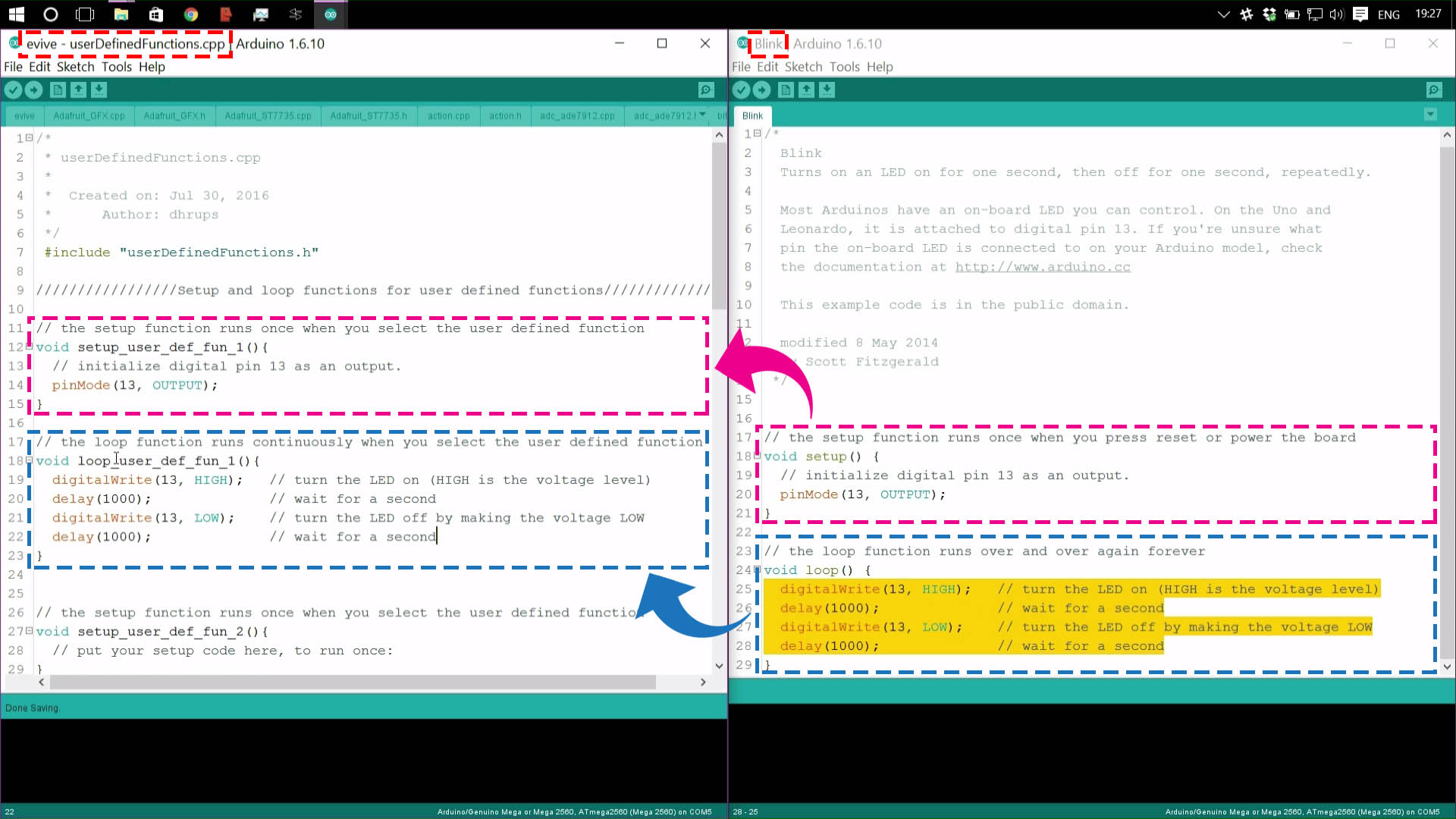1456x819 pixels.
Task: Collapse setup_user_def_fun_1 fold at line 12
Action: (x=30, y=346)
